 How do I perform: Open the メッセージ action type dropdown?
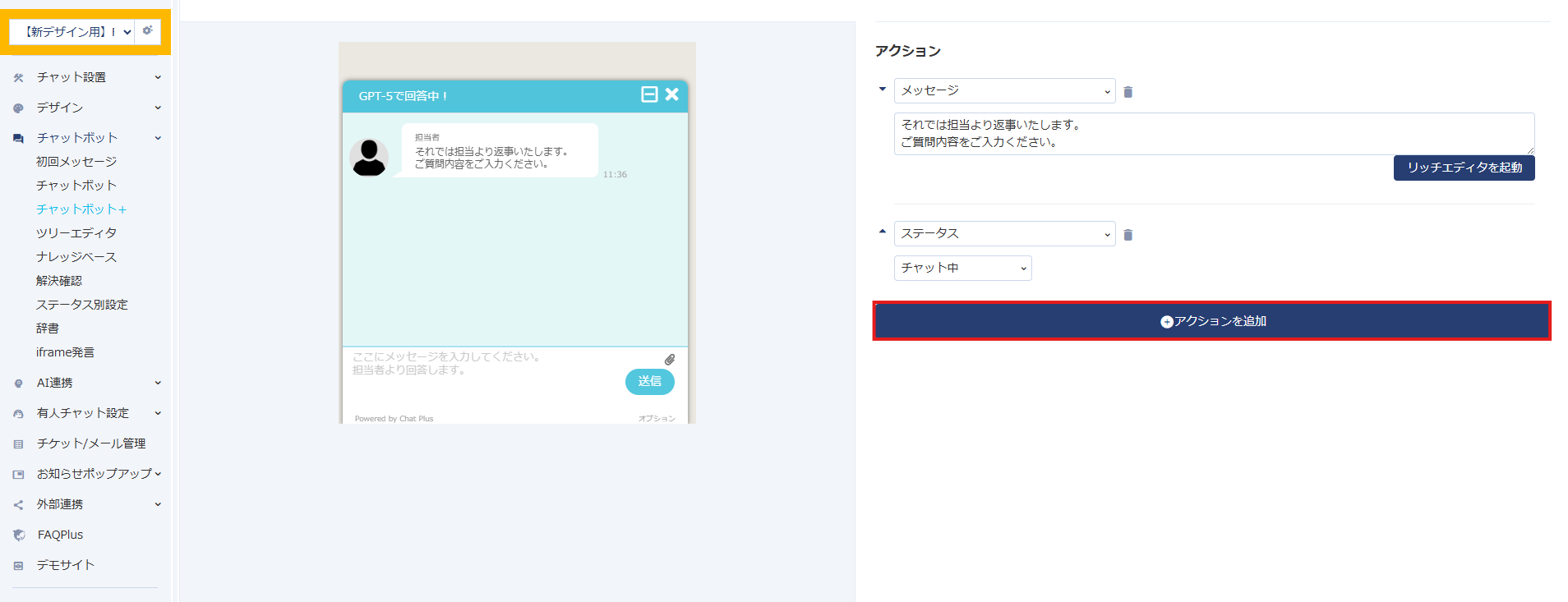pyautogui.click(x=1004, y=91)
